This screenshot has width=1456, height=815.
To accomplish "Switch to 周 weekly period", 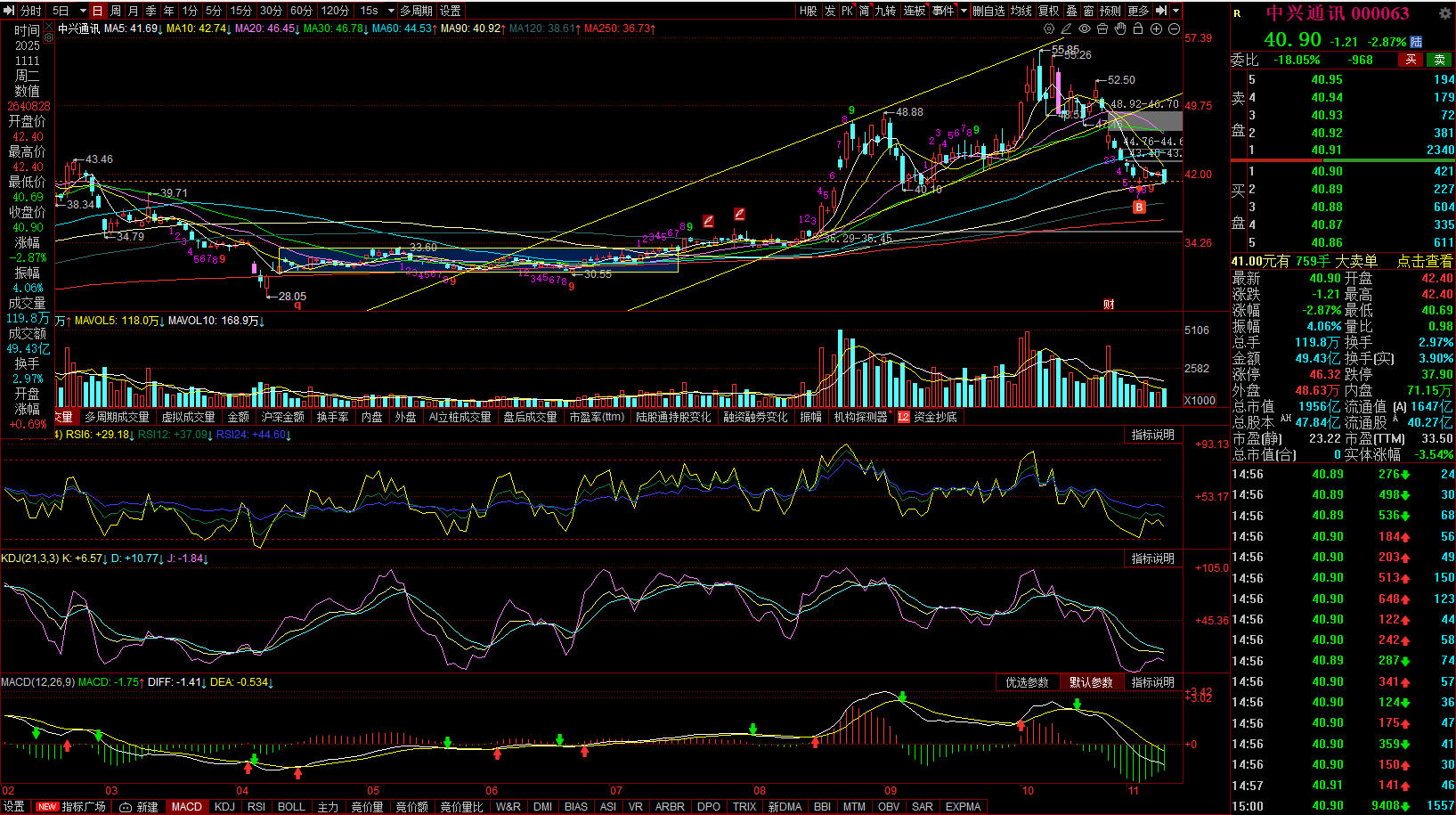I will [115, 11].
